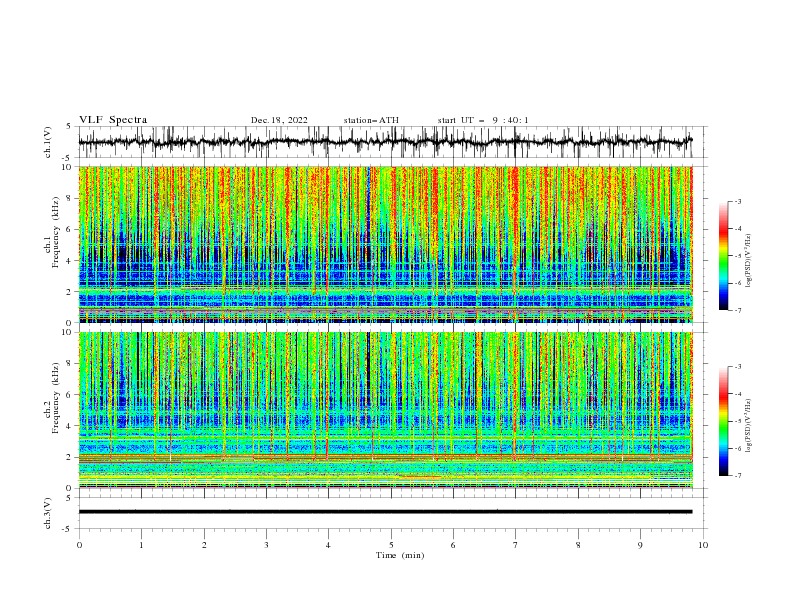Select the date label "Dec. 18, 2022"
This screenshot has width=792, height=612.
(279, 120)
